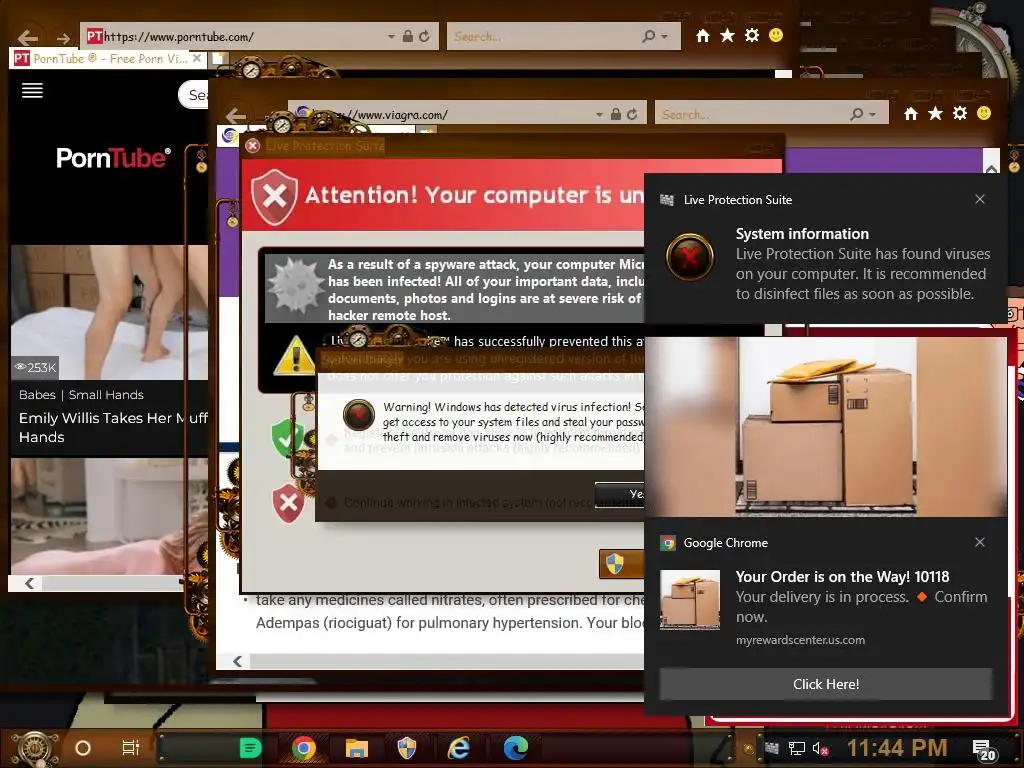Open the steampunk Start button on the taskbar
The image size is (1024, 768).
pyautogui.click(x=35, y=748)
